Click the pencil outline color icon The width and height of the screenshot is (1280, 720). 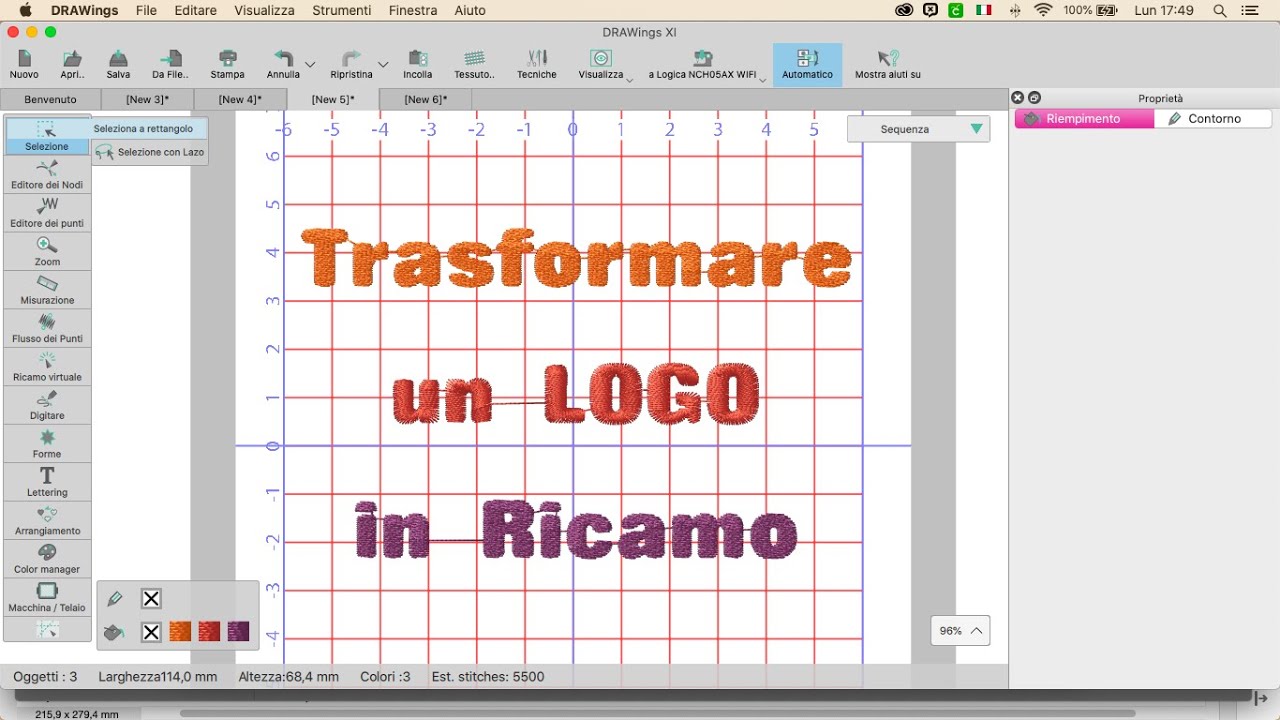pos(115,599)
